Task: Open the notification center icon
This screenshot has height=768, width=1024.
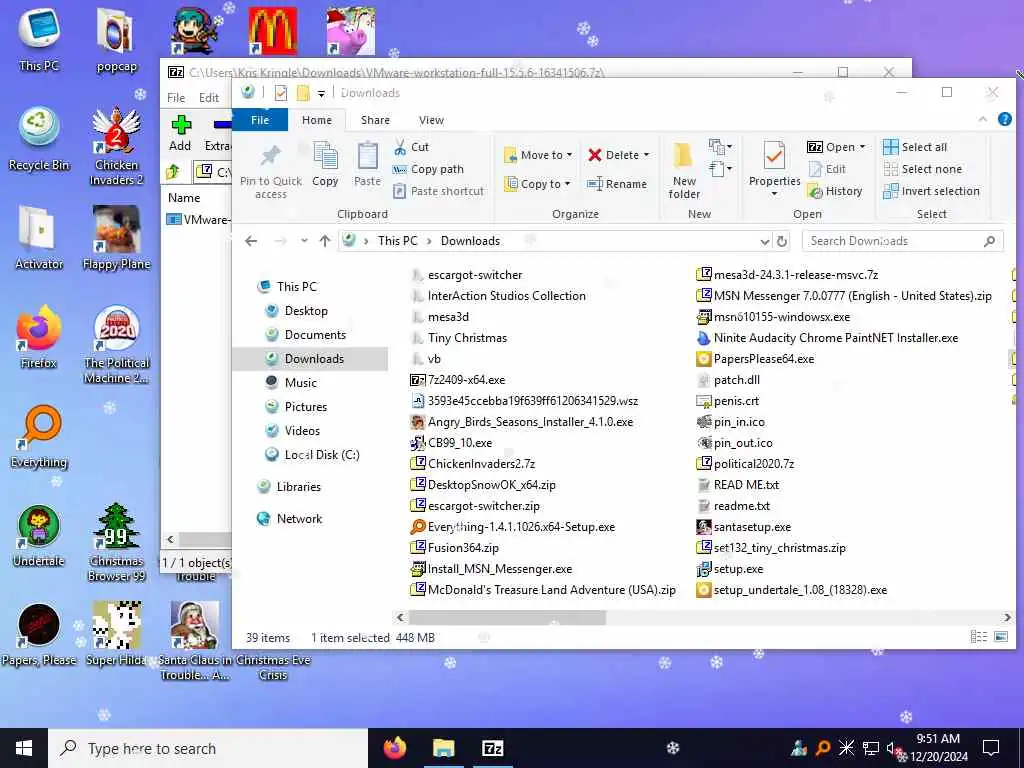Action: [x=991, y=748]
